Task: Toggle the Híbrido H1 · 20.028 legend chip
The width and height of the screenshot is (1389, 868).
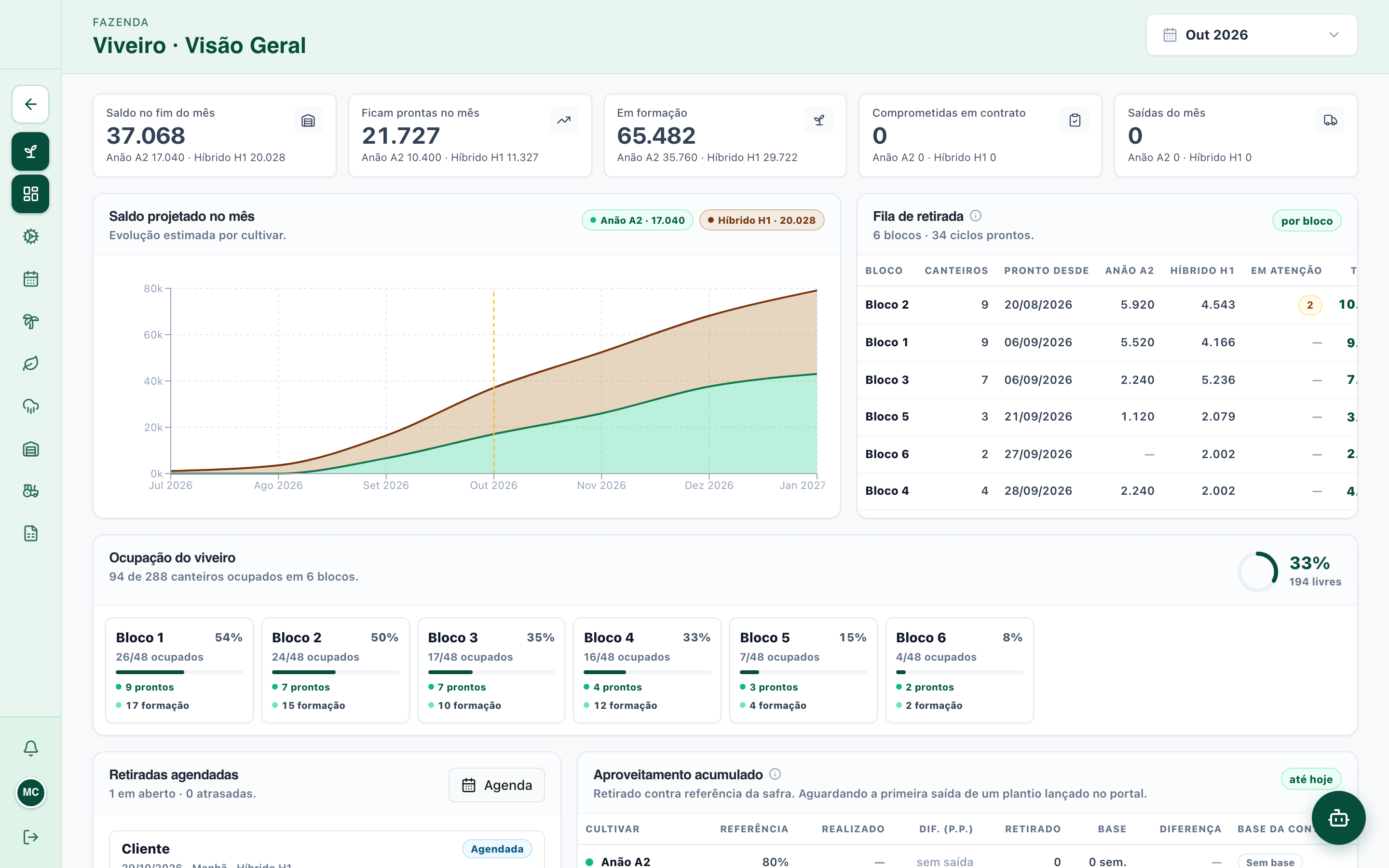Action: (762, 220)
